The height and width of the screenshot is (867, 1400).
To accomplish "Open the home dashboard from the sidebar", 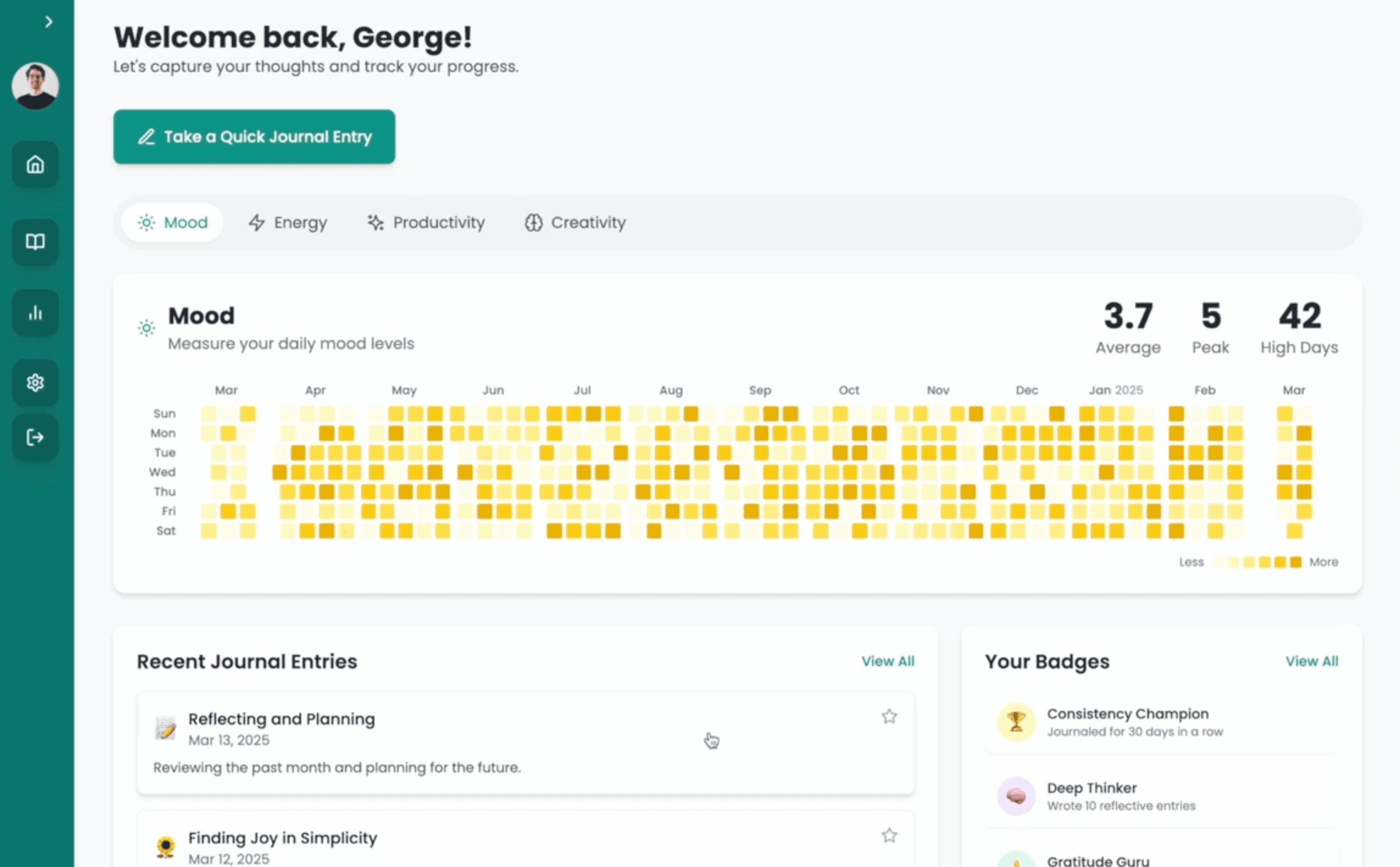I will [35, 164].
